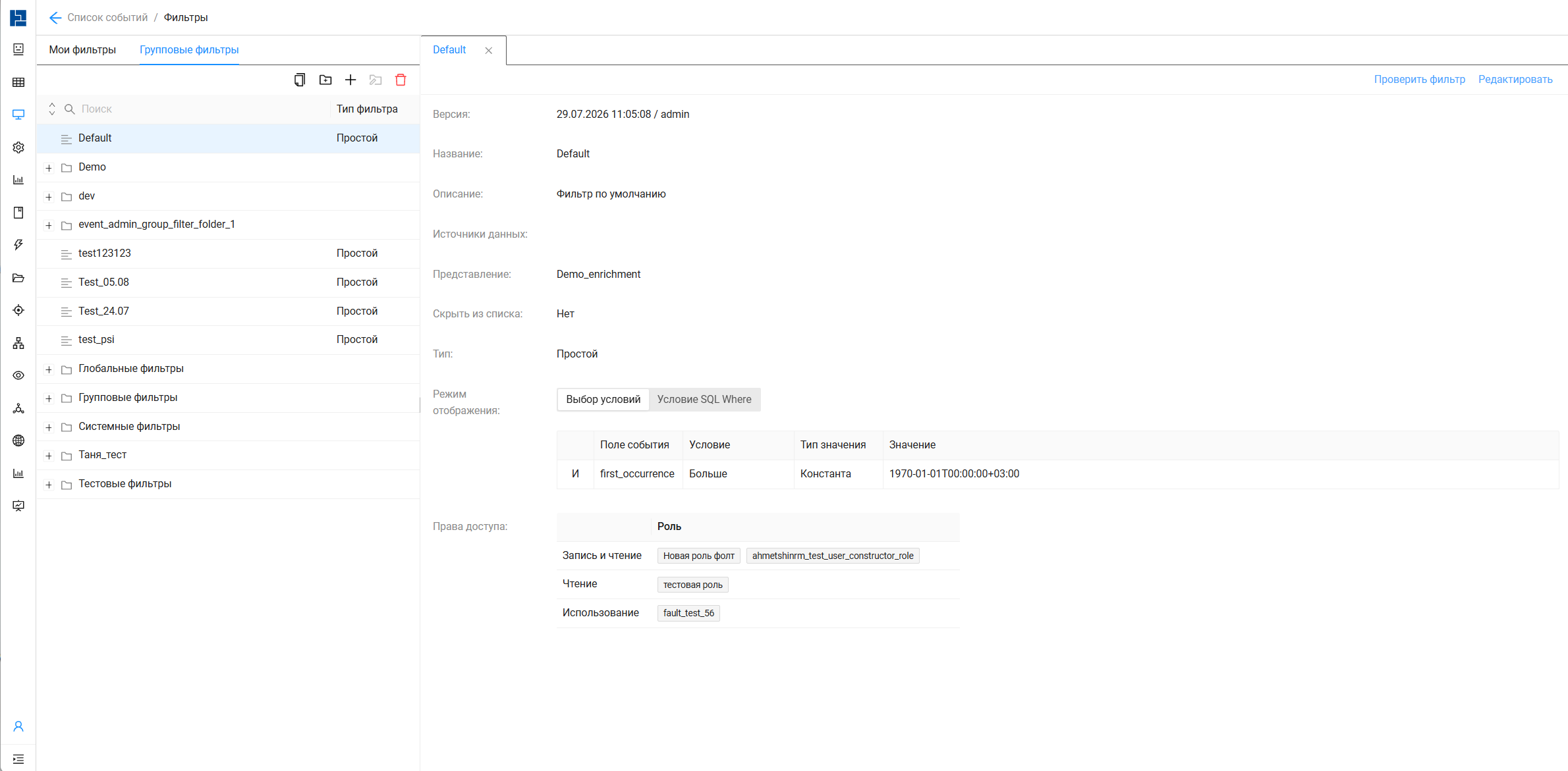Click the application logo icon

(18, 18)
